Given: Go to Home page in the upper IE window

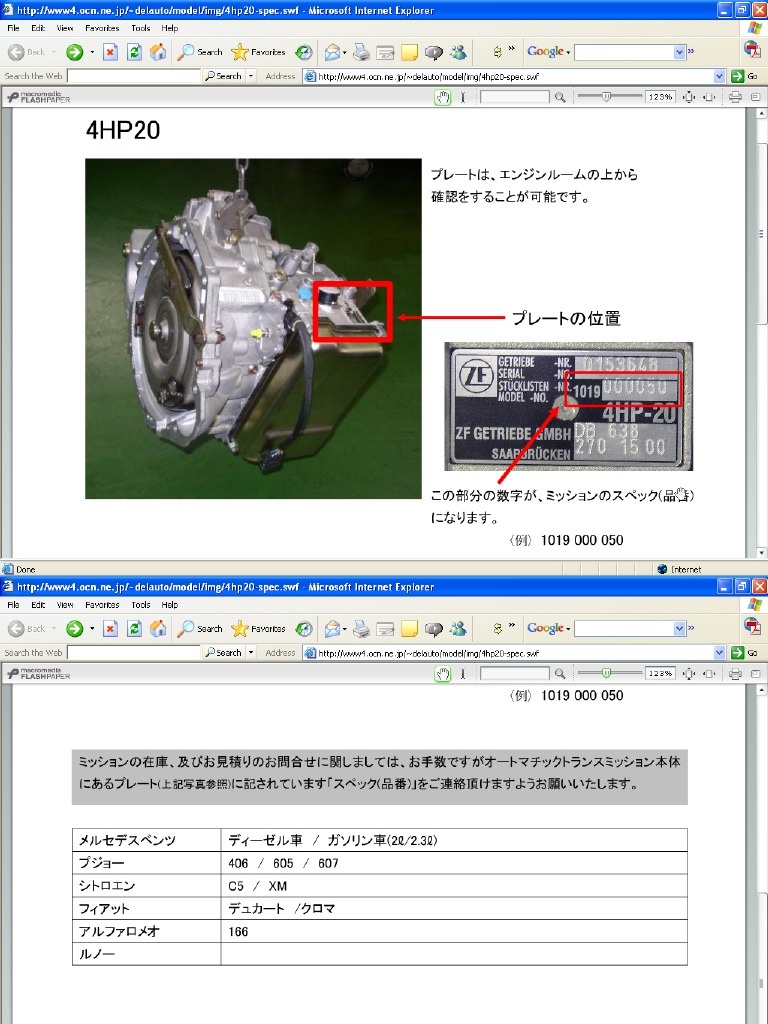Looking at the screenshot, I should [157, 52].
